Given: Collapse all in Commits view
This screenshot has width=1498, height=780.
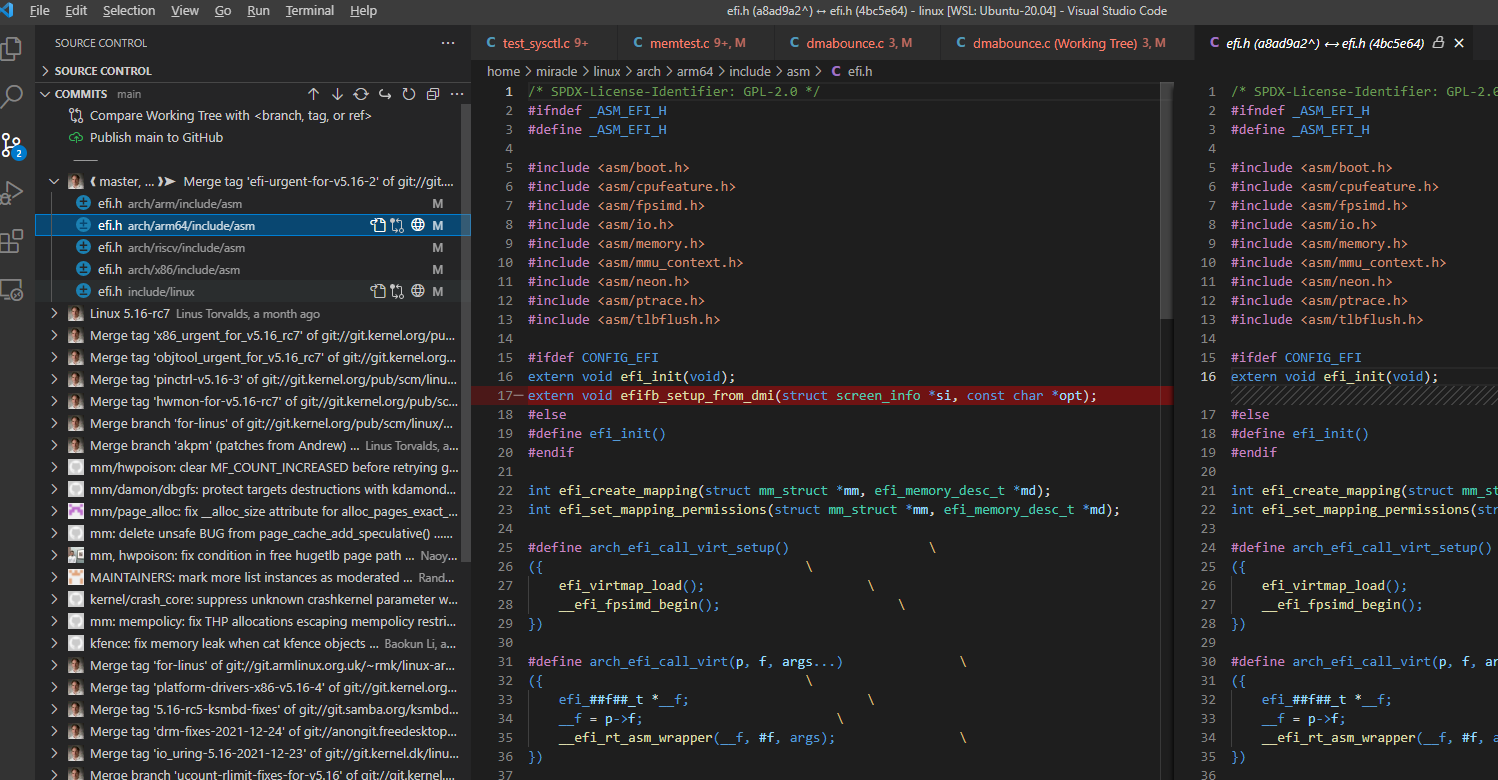Looking at the screenshot, I should 433,94.
